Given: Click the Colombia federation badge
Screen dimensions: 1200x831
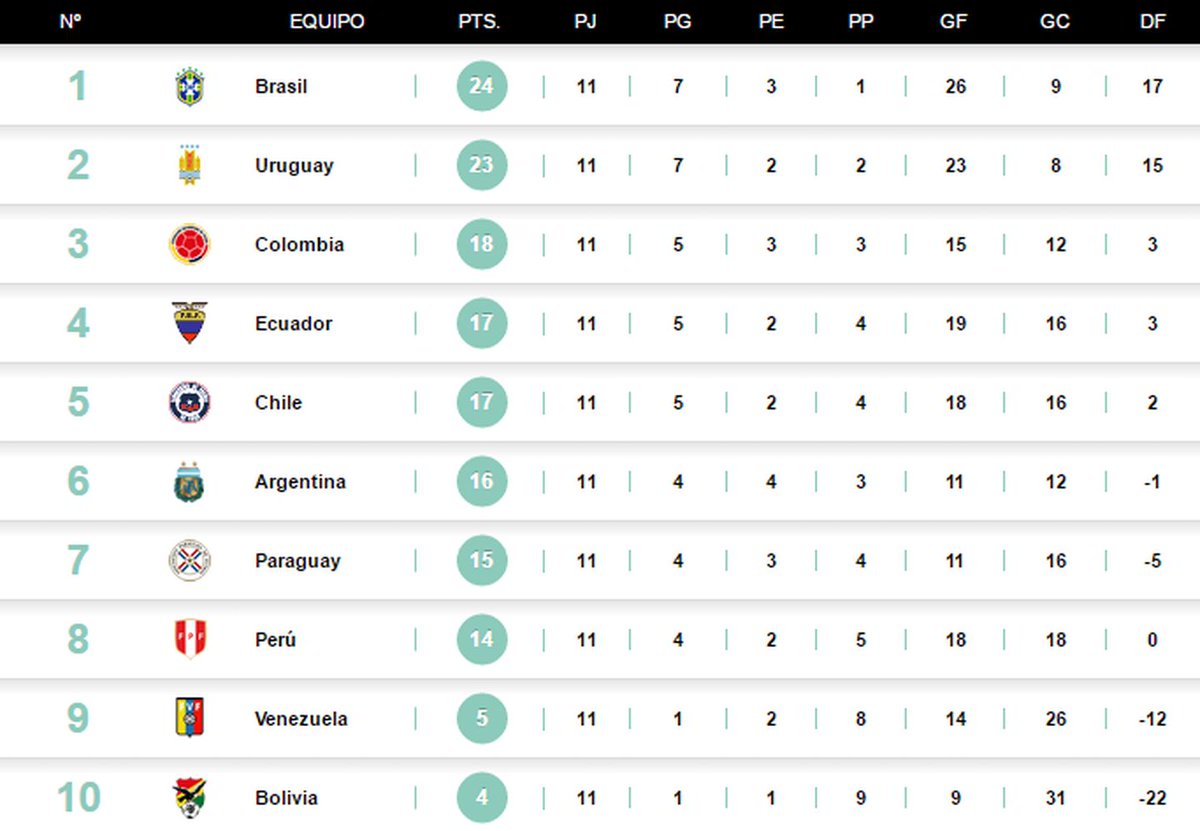Looking at the screenshot, I should 189,244.
